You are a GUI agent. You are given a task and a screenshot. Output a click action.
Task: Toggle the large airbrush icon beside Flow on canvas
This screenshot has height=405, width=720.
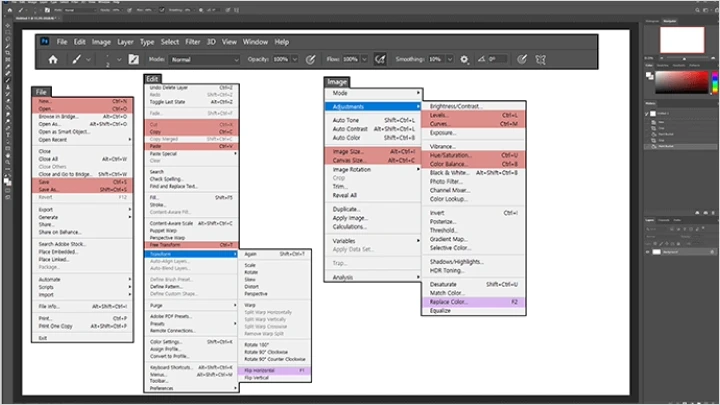pos(380,59)
